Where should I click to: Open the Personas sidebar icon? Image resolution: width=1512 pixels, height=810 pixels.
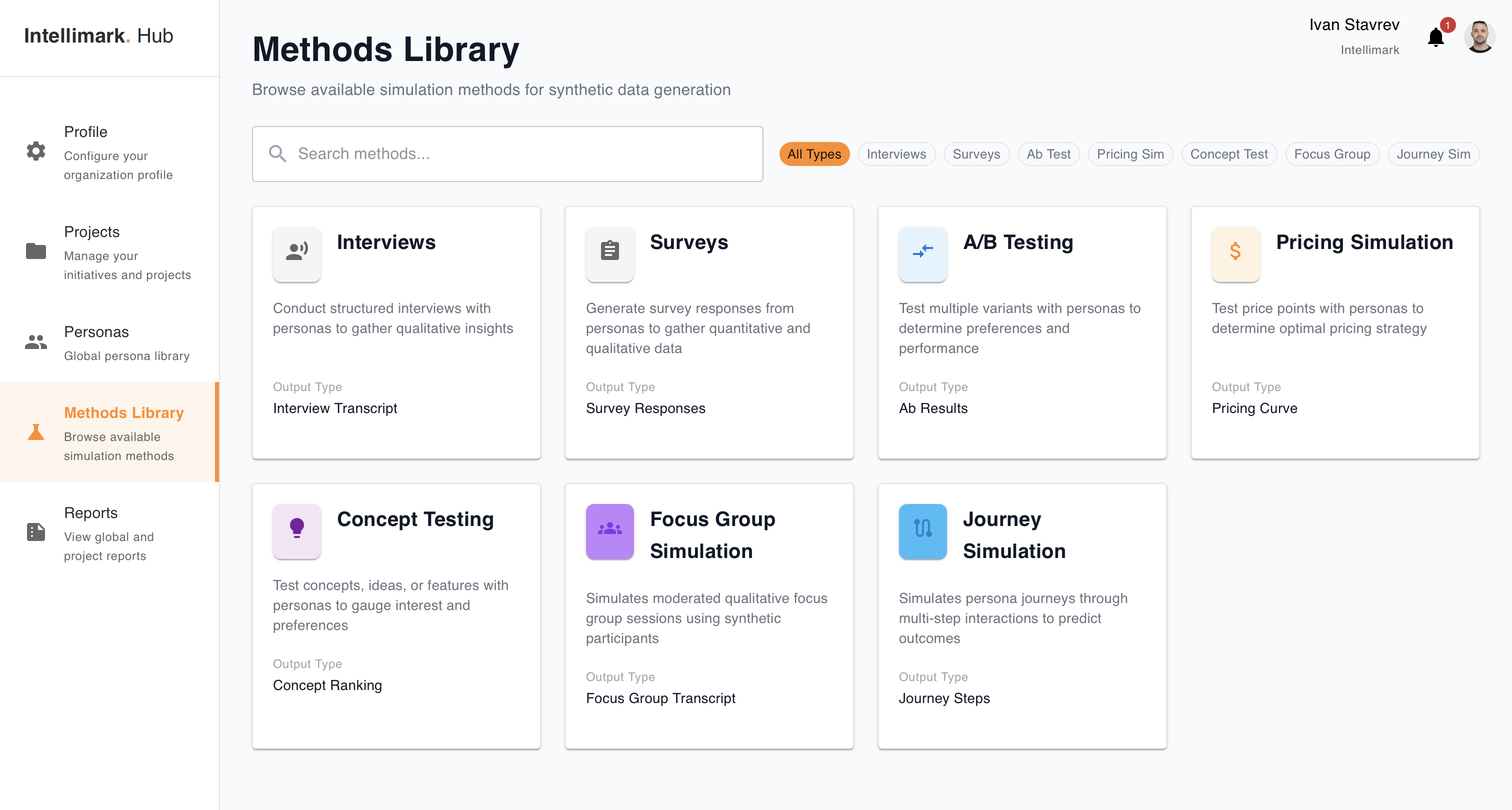click(x=36, y=341)
